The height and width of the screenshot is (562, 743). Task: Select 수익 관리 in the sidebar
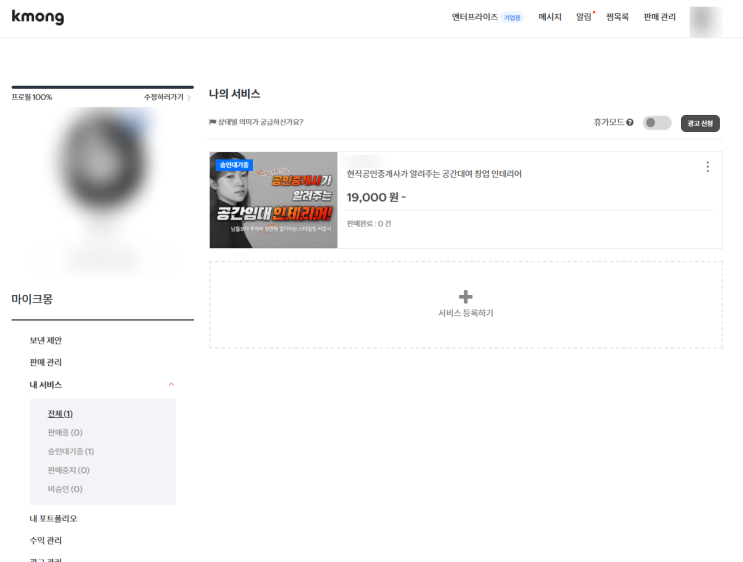coord(45,540)
